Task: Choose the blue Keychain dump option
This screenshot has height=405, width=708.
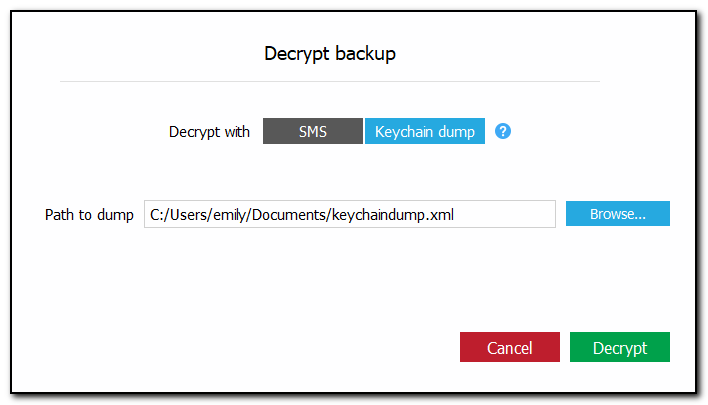Action: (x=424, y=131)
